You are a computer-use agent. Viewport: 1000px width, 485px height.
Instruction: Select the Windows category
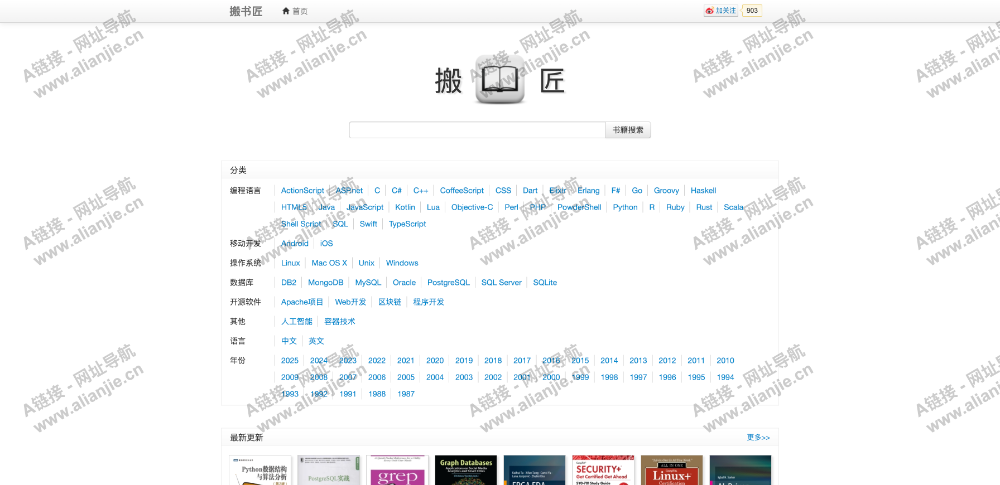[x=402, y=263]
